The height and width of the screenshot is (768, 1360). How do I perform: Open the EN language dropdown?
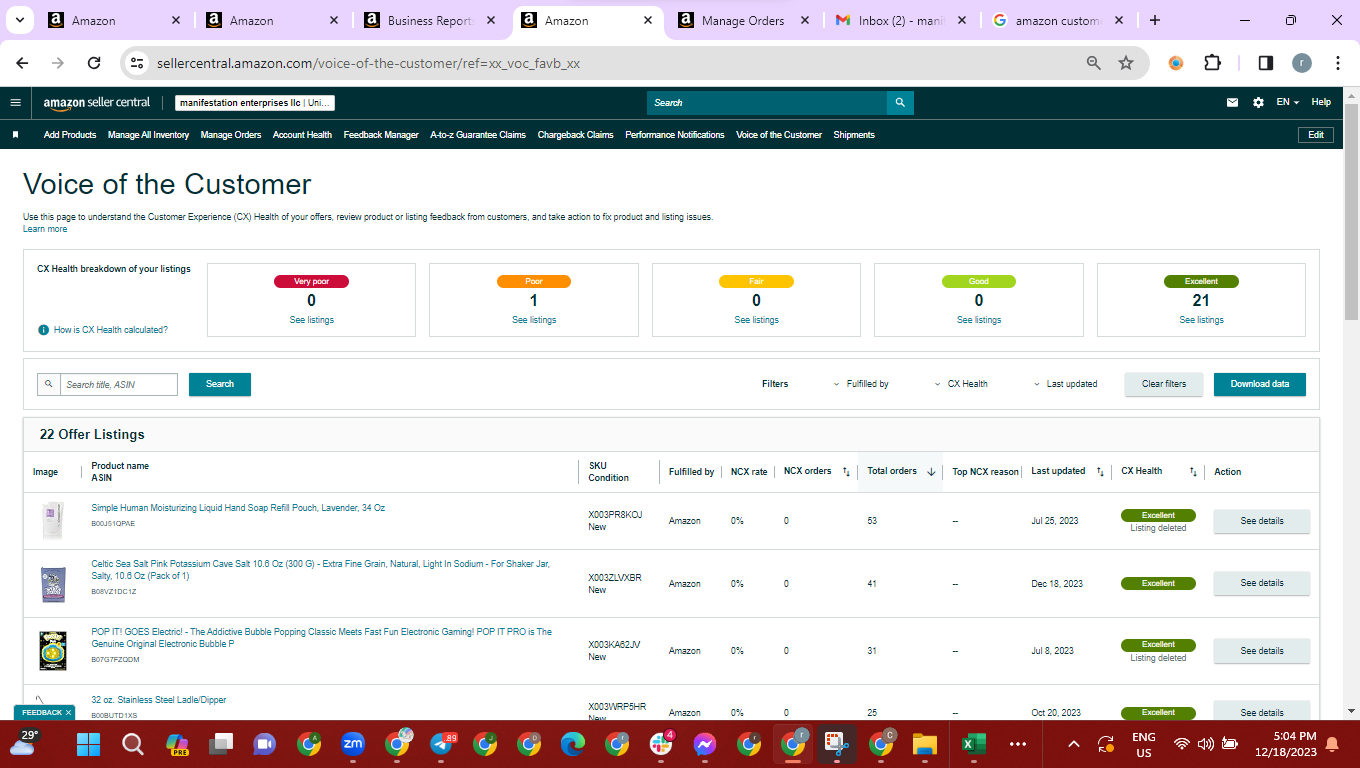[1287, 102]
